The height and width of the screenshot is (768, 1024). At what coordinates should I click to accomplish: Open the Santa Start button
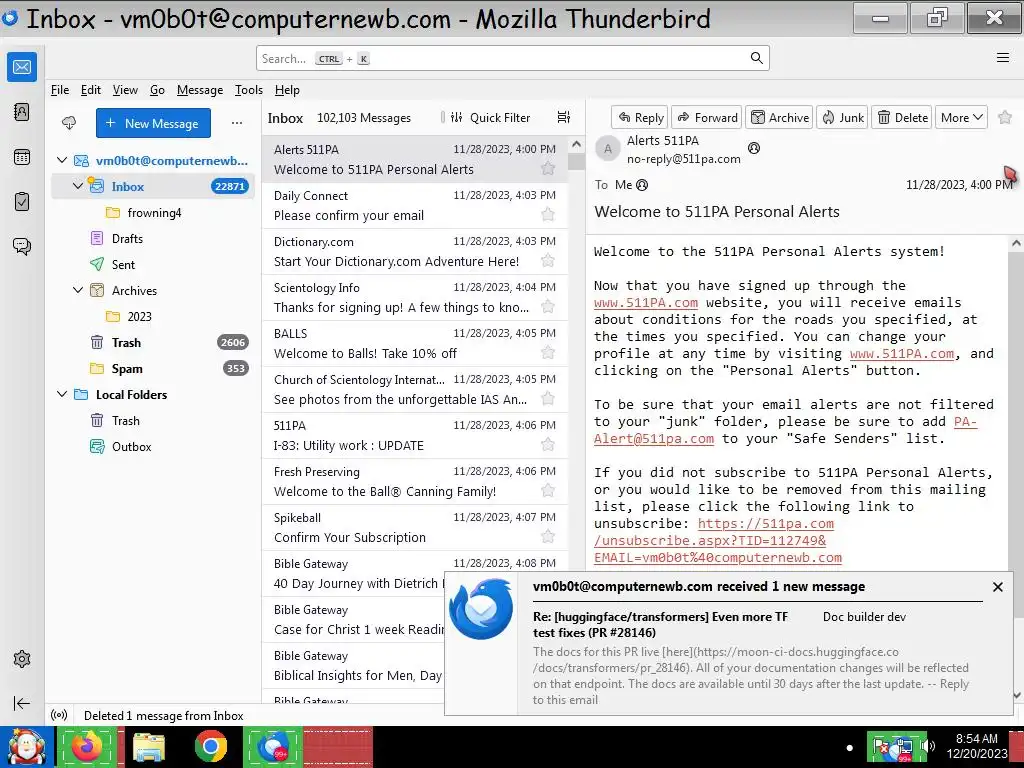pos(25,746)
